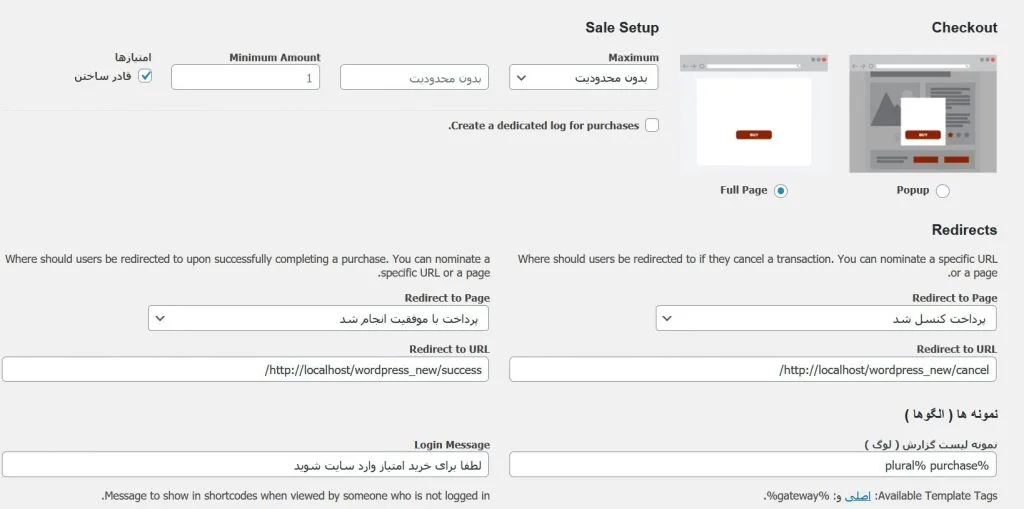The image size is (1024, 509).
Task: Click the BUY button in Full Page preview
Action: [754, 135]
